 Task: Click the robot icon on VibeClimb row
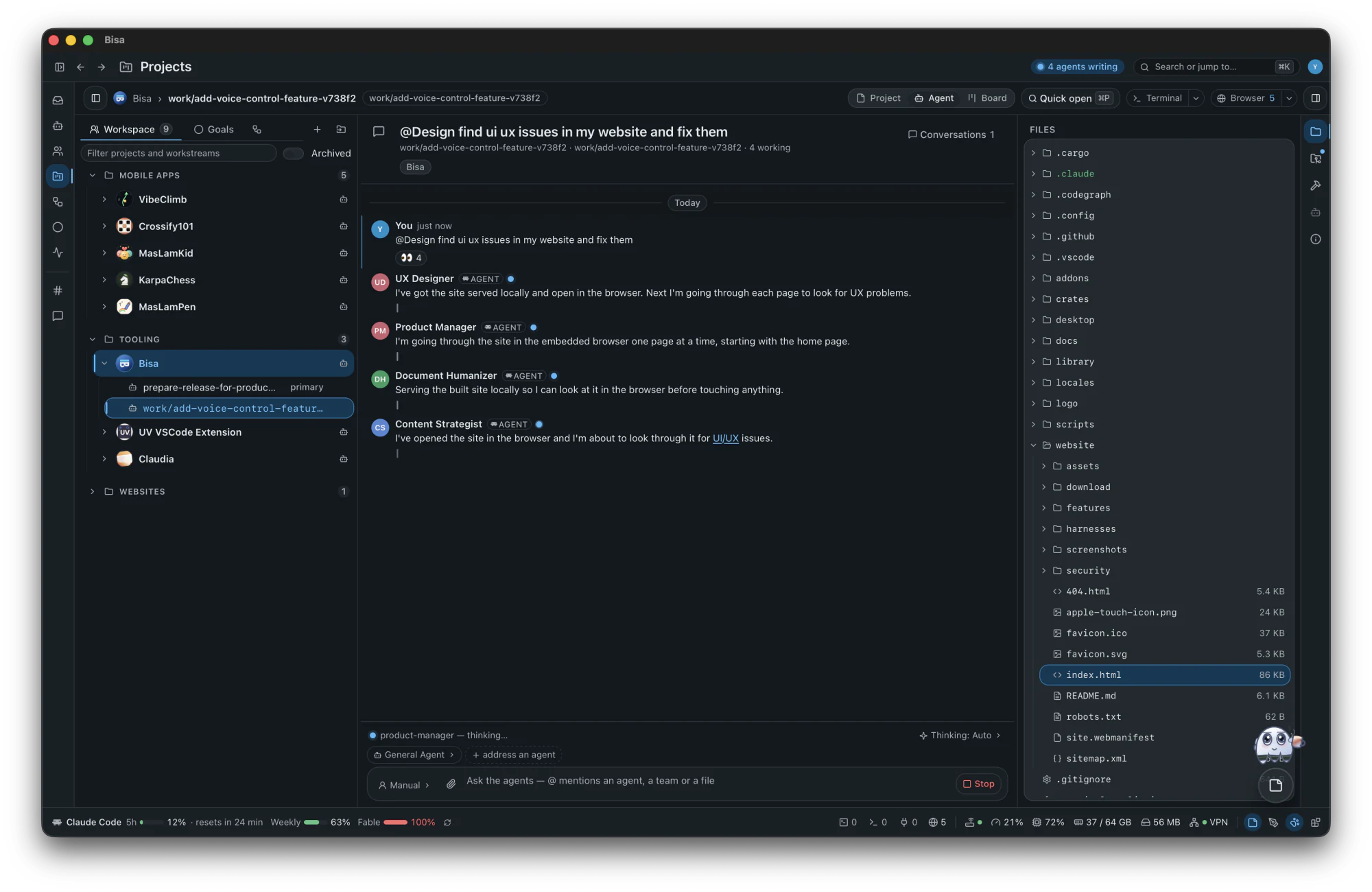[344, 199]
